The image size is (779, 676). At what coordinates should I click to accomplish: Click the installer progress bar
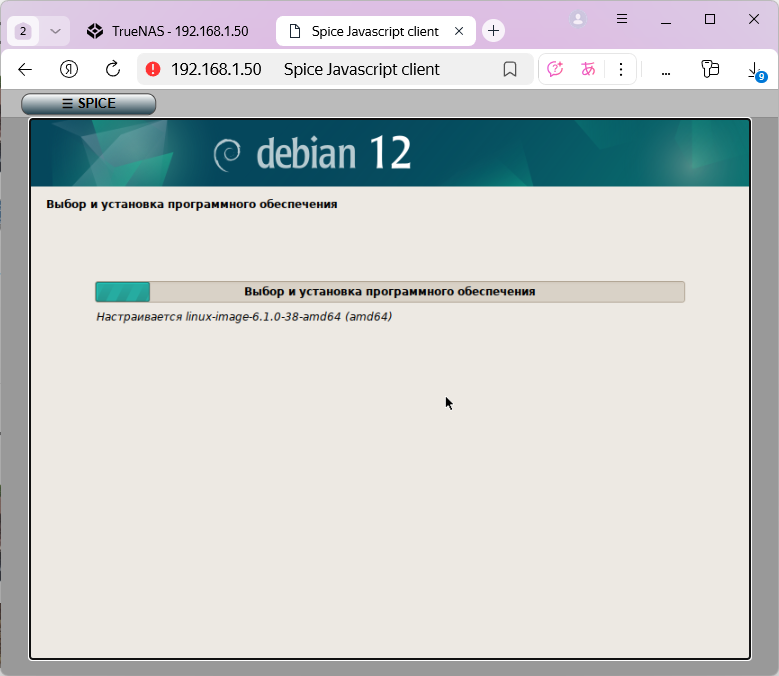coord(390,292)
